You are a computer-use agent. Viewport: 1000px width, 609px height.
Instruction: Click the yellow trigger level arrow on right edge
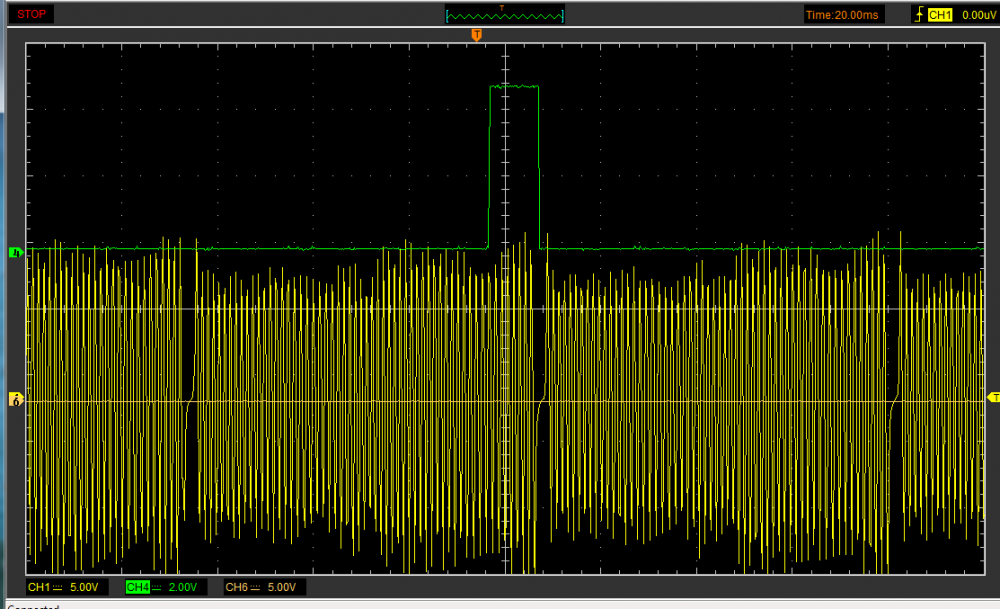point(991,398)
